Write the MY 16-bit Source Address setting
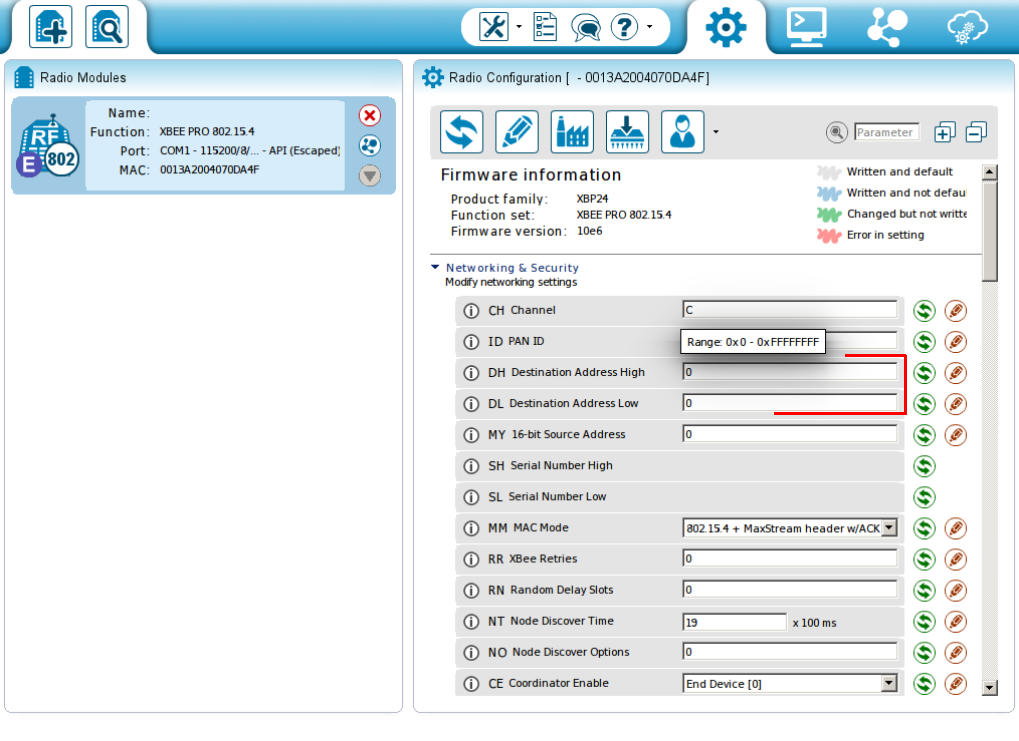 tap(955, 435)
